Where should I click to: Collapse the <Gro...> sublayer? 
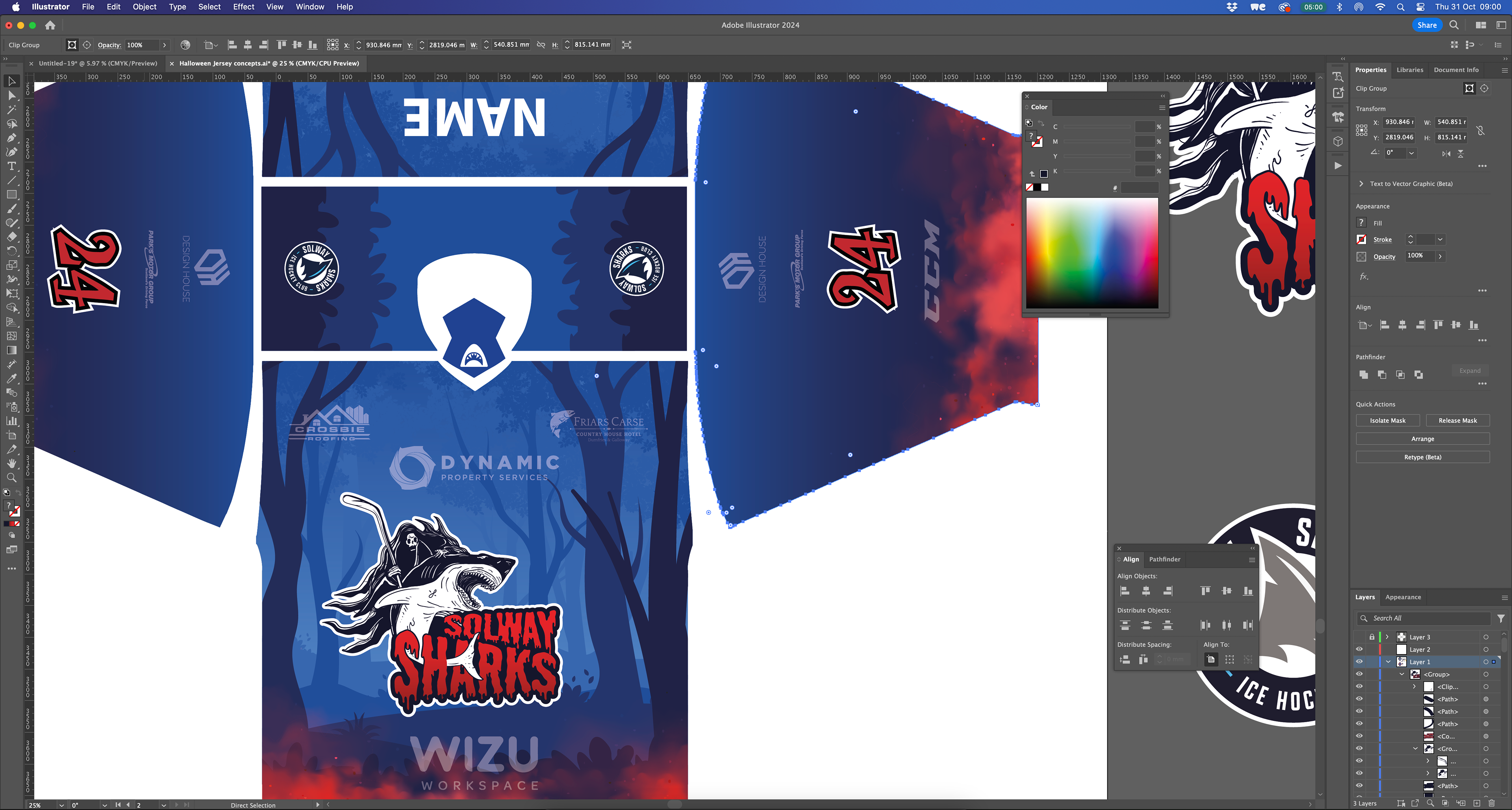pyautogui.click(x=1415, y=749)
